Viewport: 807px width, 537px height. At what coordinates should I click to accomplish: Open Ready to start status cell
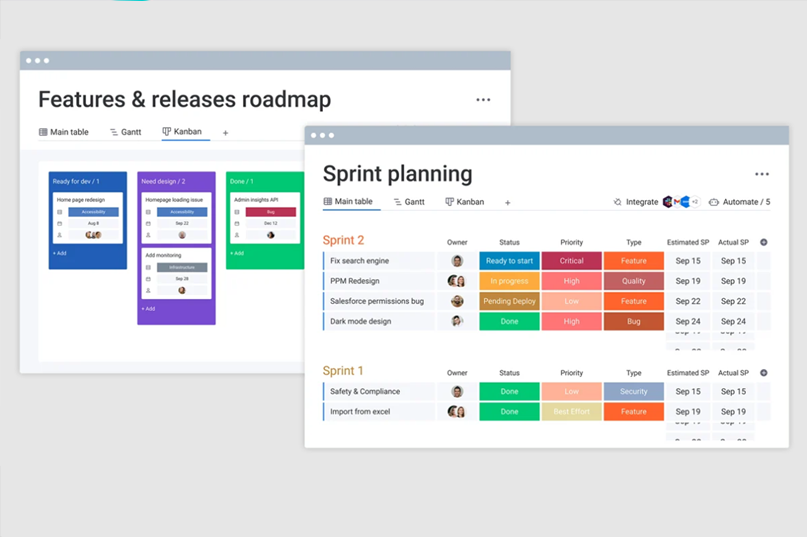point(510,261)
